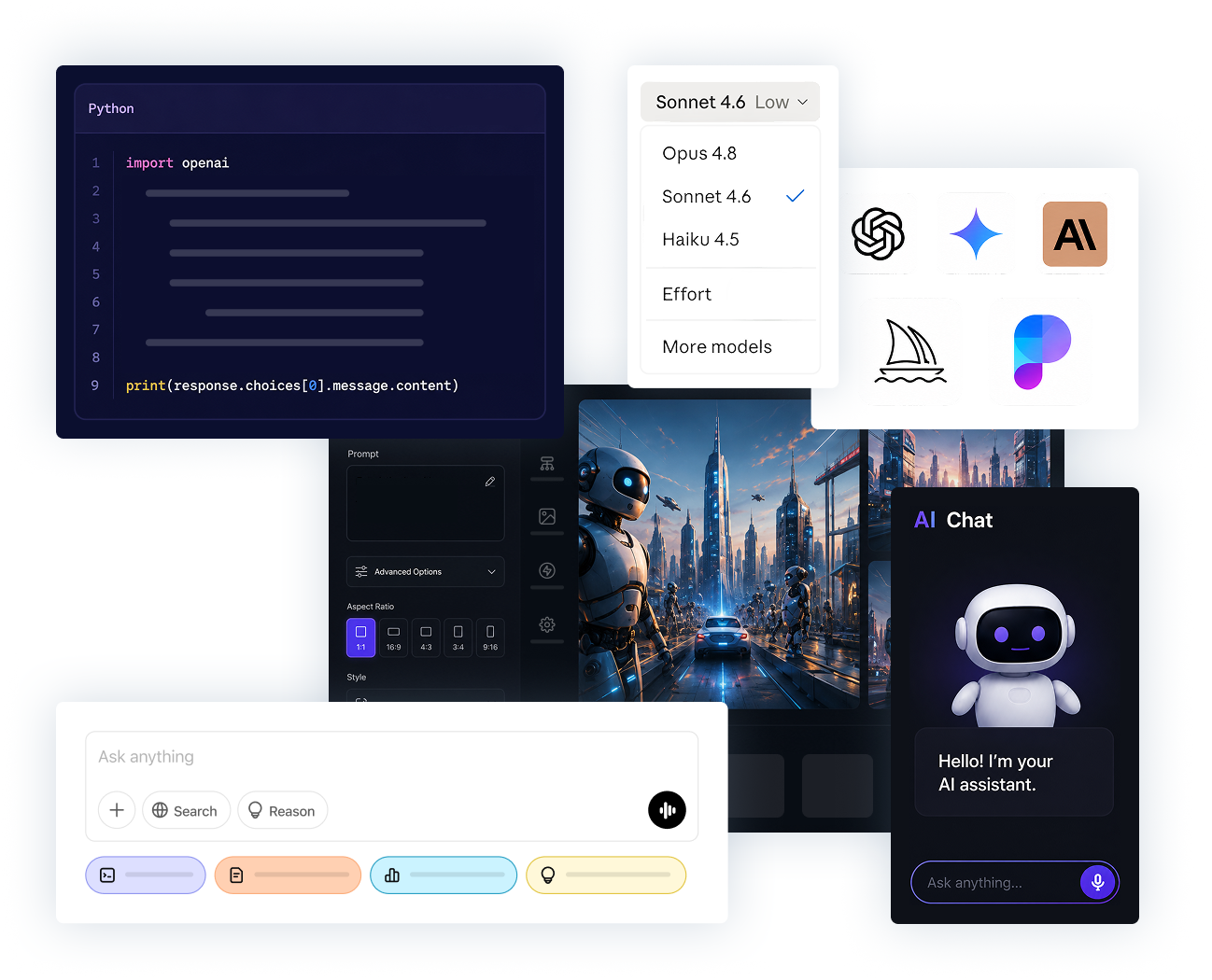Click the lightning bolt icon in sidebar

[547, 570]
